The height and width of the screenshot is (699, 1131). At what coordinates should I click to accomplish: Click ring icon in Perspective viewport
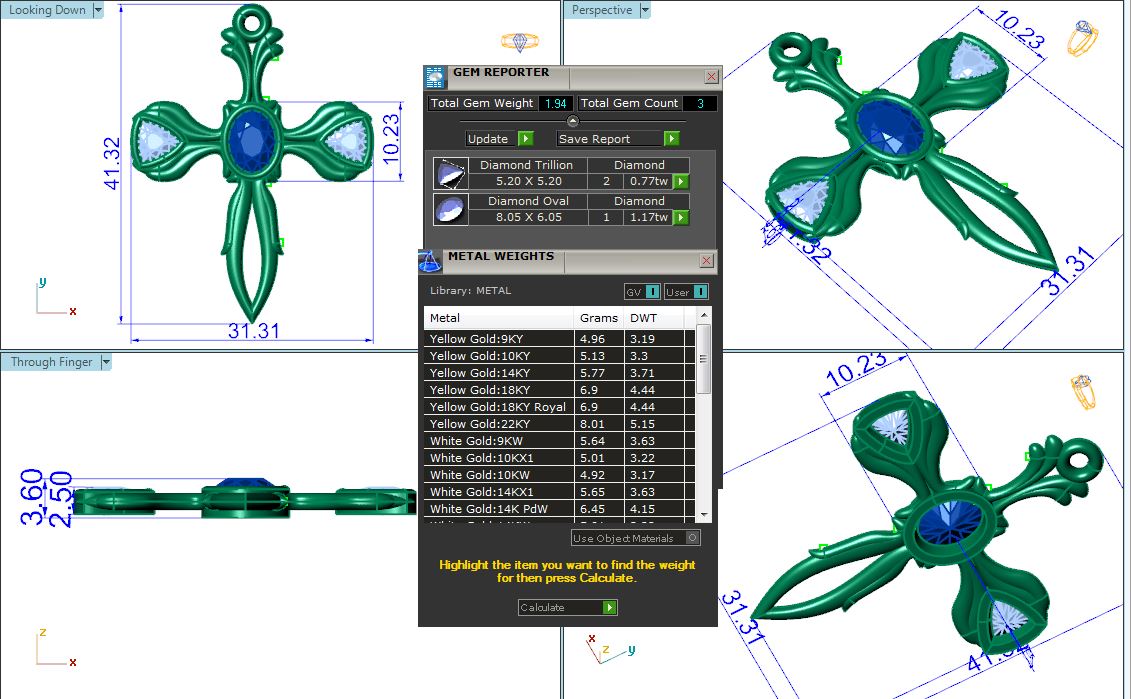pos(1082,40)
